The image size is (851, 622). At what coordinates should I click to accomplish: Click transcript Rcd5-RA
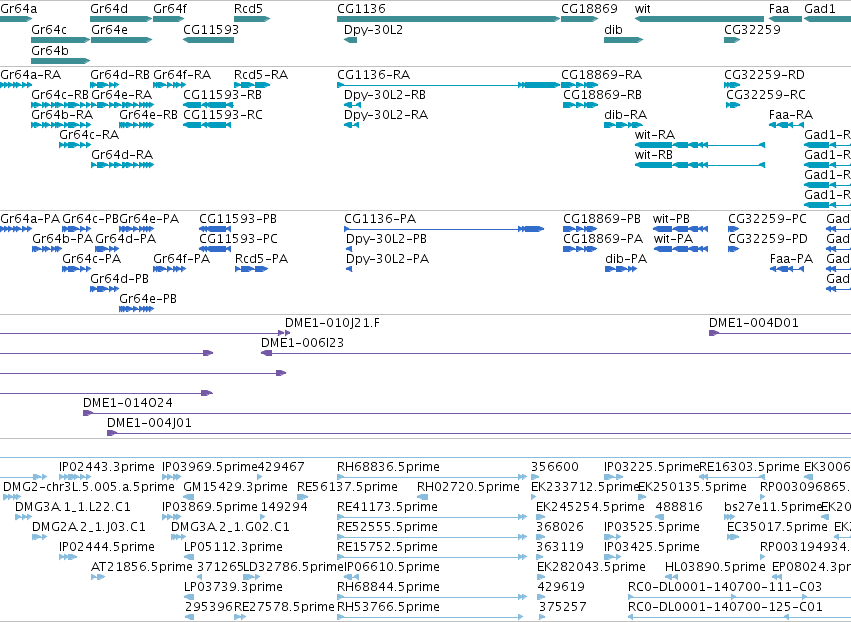click(x=261, y=75)
